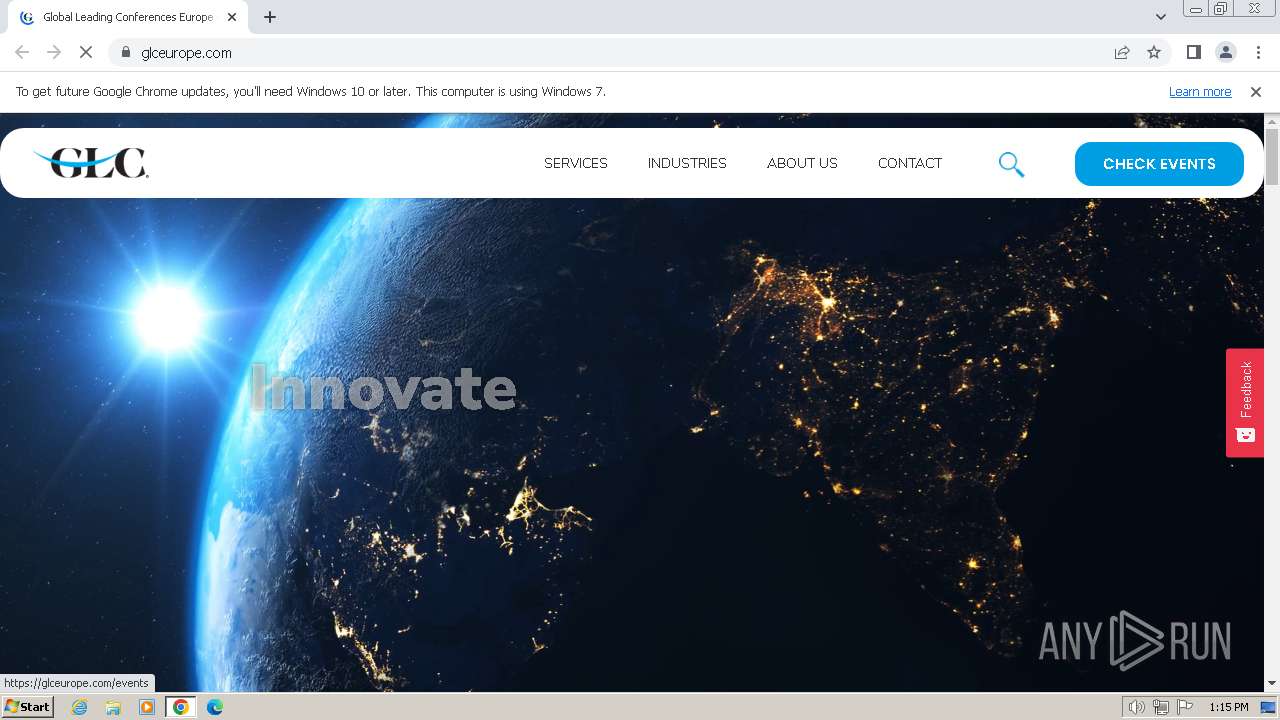Open Action Center flag icon
Screen dimensions: 1280x720
(1185, 707)
